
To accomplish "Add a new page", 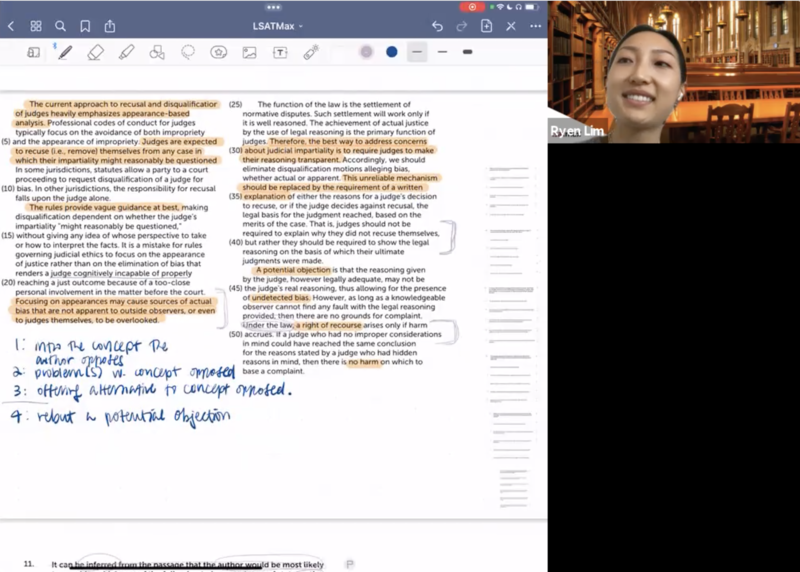I will pyautogui.click(x=487, y=26).
